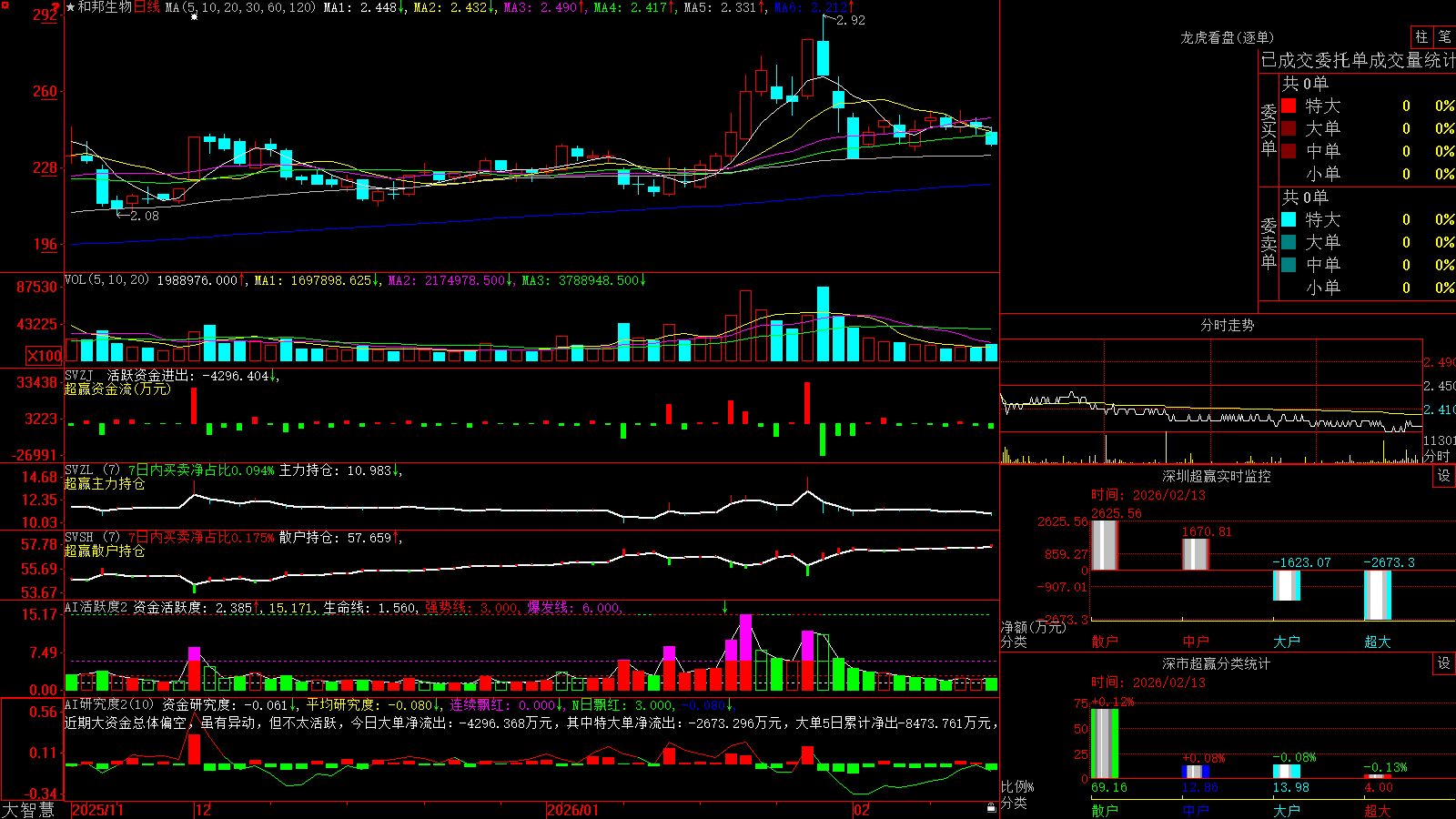Click the X100 volume multiplier box
The width and height of the screenshot is (1456, 819).
(44, 356)
